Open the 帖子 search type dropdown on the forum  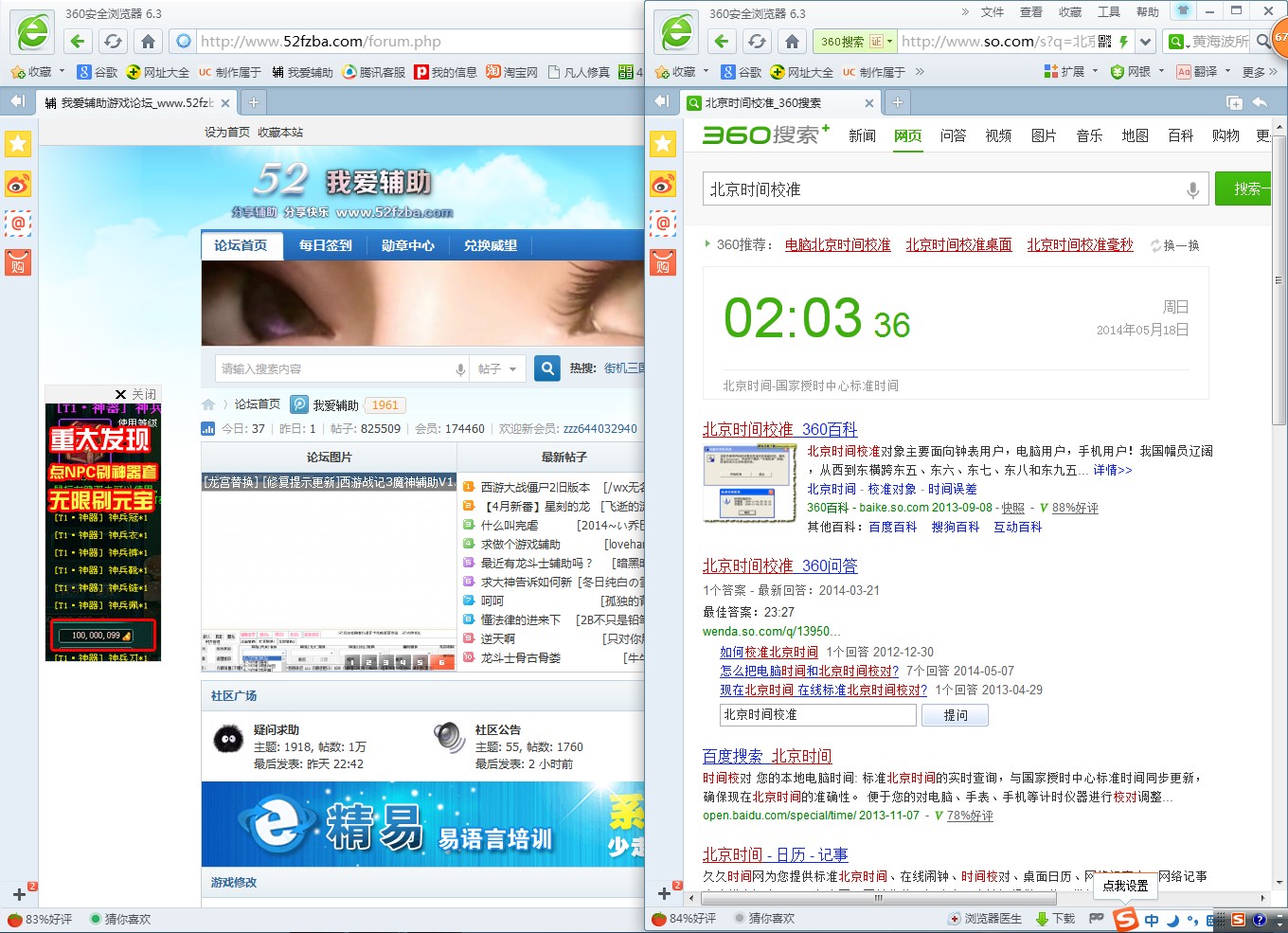click(497, 368)
